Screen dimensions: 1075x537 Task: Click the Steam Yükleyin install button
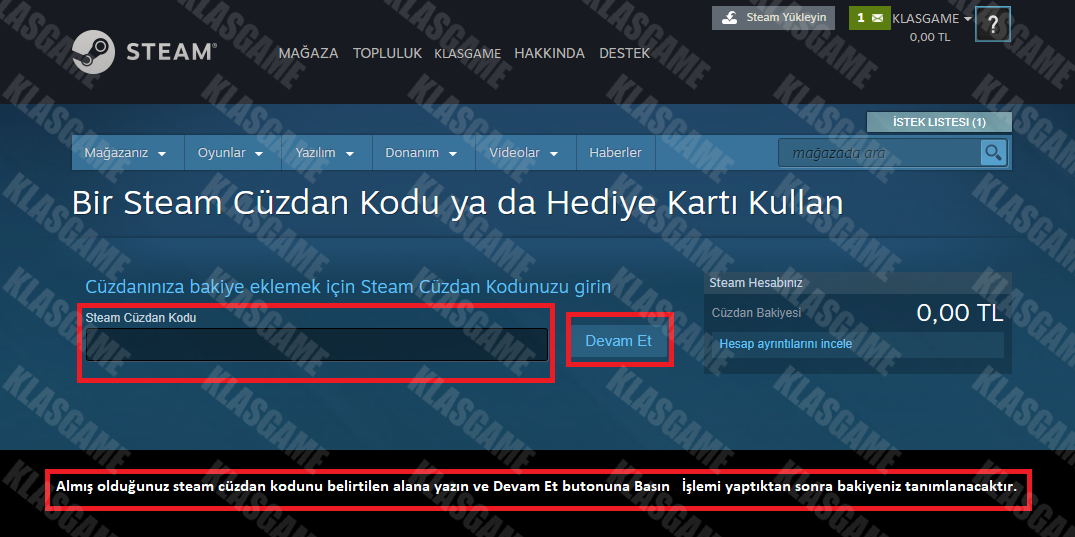click(773, 18)
